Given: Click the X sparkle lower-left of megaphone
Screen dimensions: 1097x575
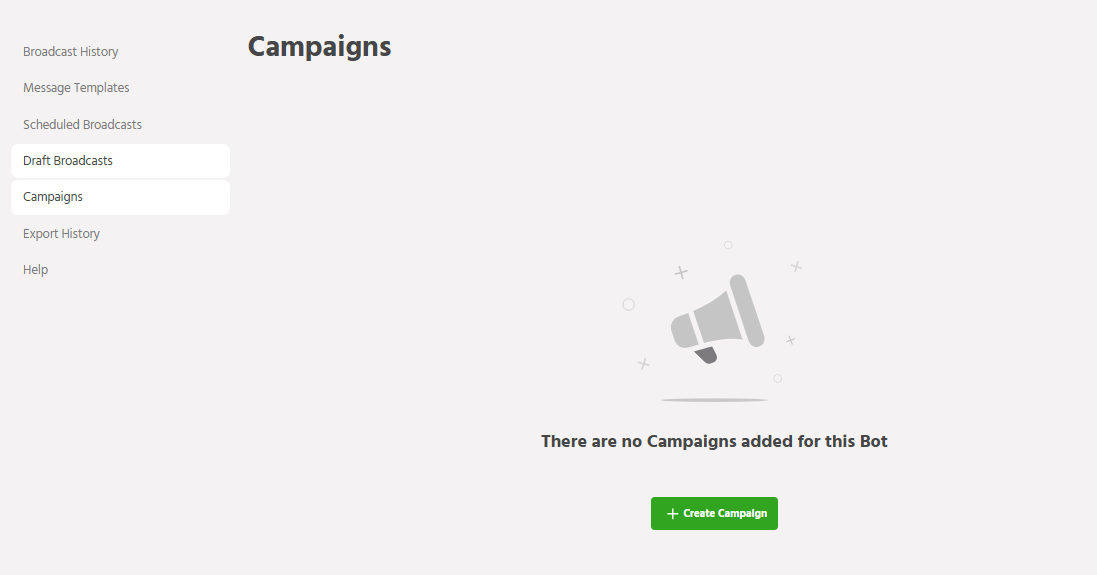Looking at the screenshot, I should [644, 364].
